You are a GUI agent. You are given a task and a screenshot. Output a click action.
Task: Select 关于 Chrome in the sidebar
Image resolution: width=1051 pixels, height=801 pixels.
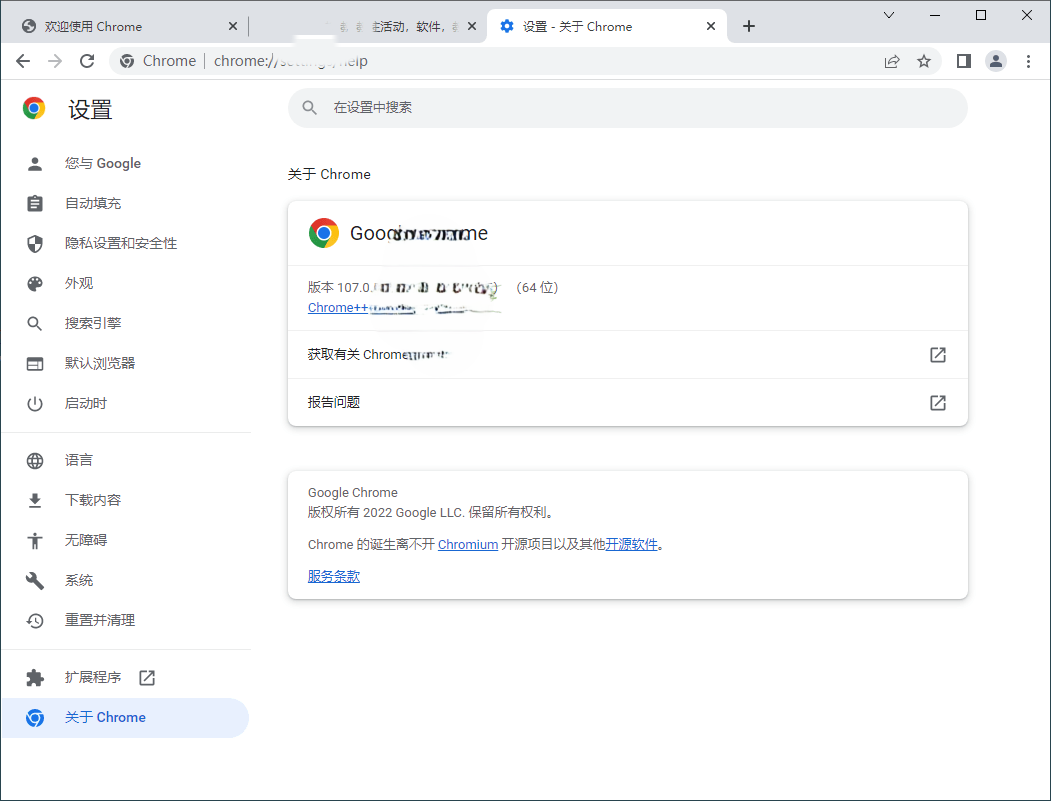point(125,718)
